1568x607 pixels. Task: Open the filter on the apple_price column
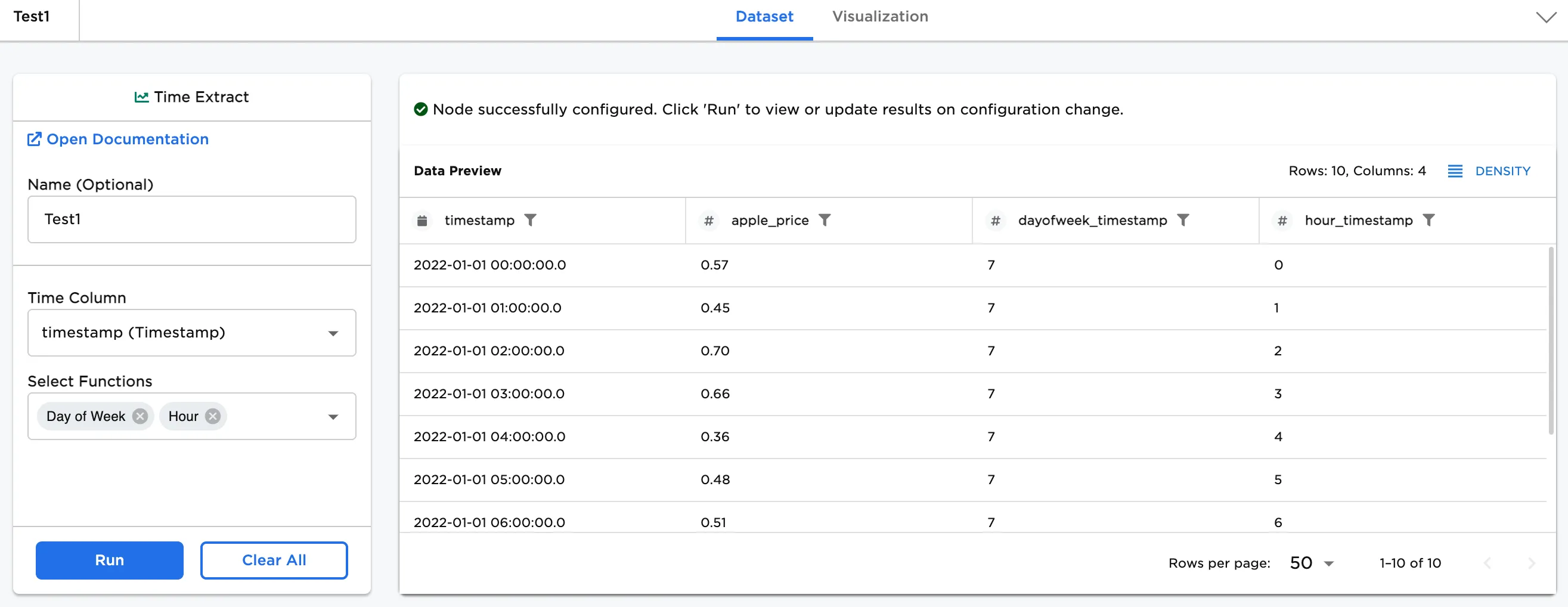(x=826, y=221)
